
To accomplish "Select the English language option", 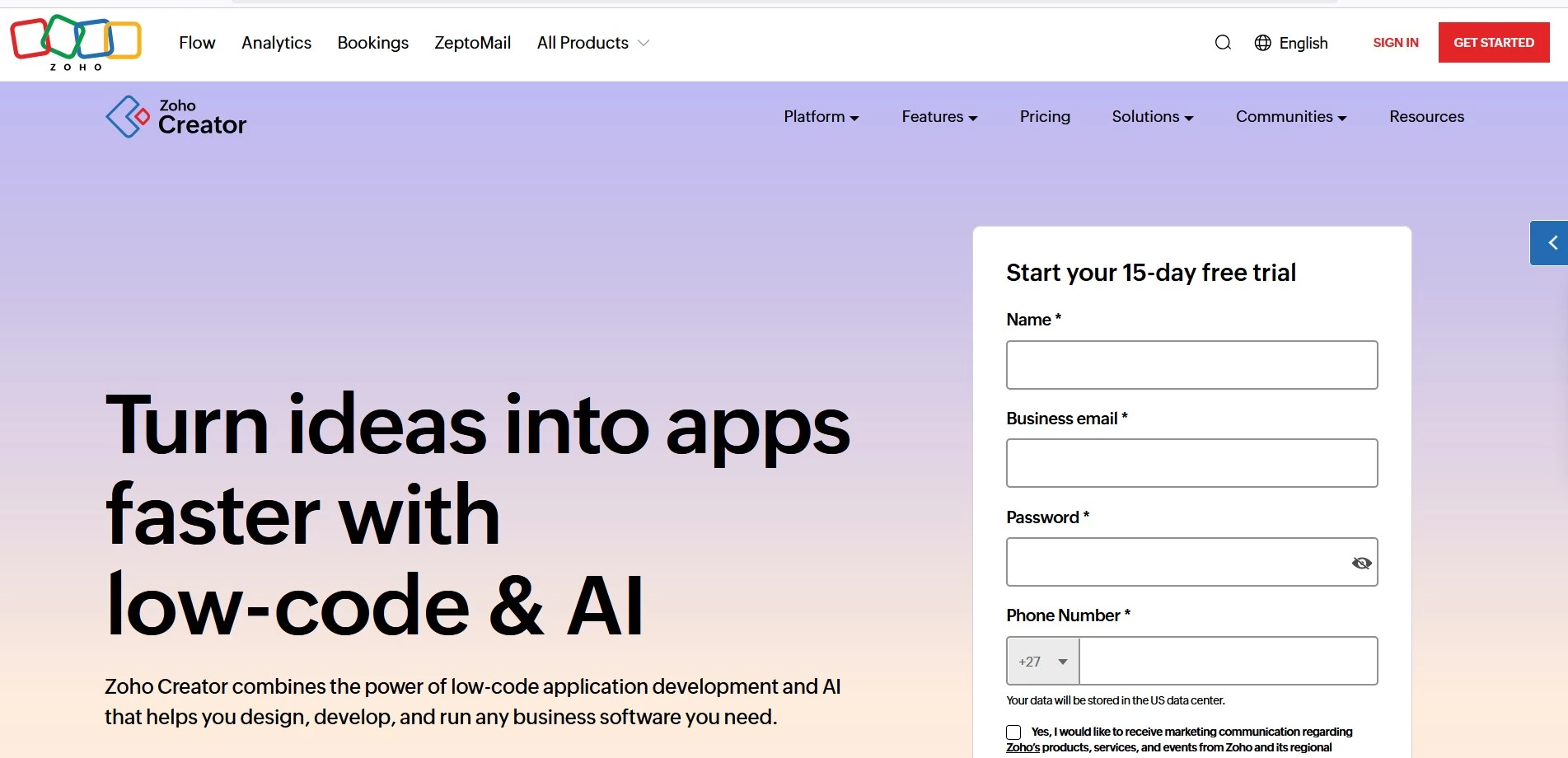I will [x=1303, y=43].
